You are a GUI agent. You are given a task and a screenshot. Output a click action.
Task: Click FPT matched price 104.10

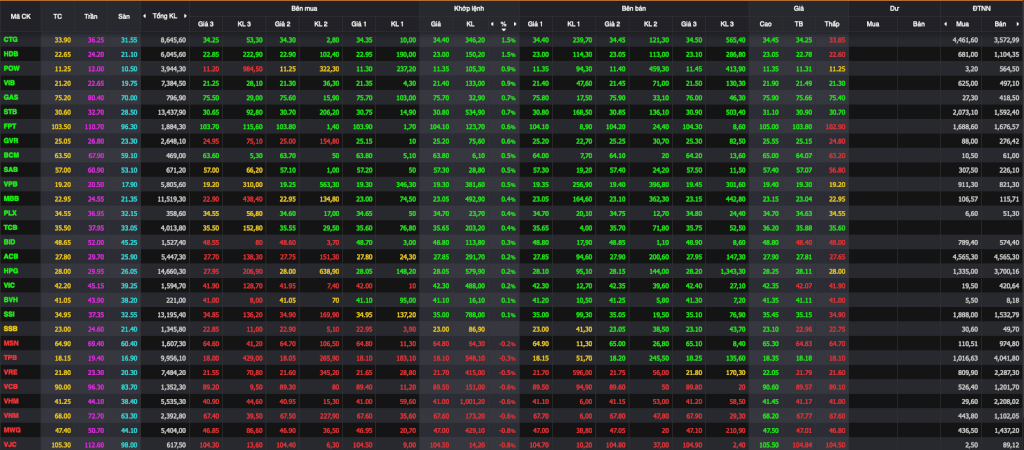(x=439, y=126)
